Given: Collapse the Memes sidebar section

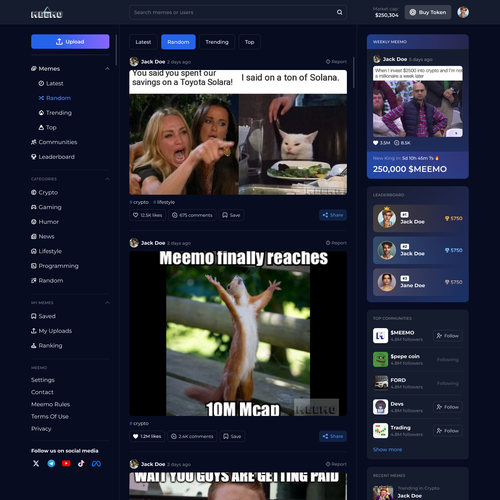Looking at the screenshot, I should click(107, 69).
